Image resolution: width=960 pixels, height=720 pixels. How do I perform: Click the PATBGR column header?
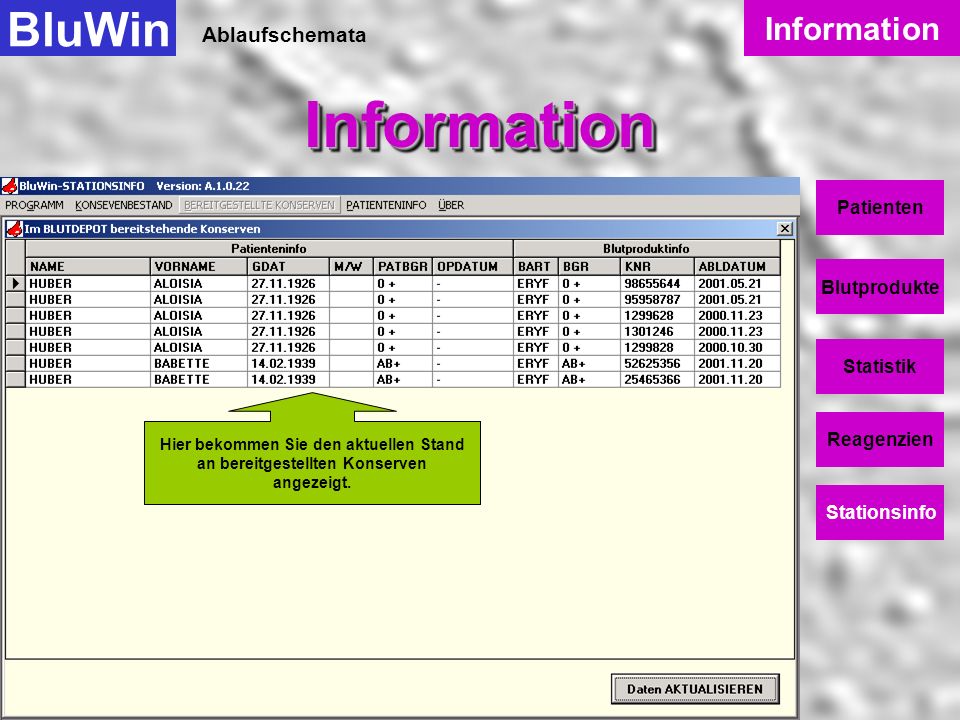tap(403, 266)
